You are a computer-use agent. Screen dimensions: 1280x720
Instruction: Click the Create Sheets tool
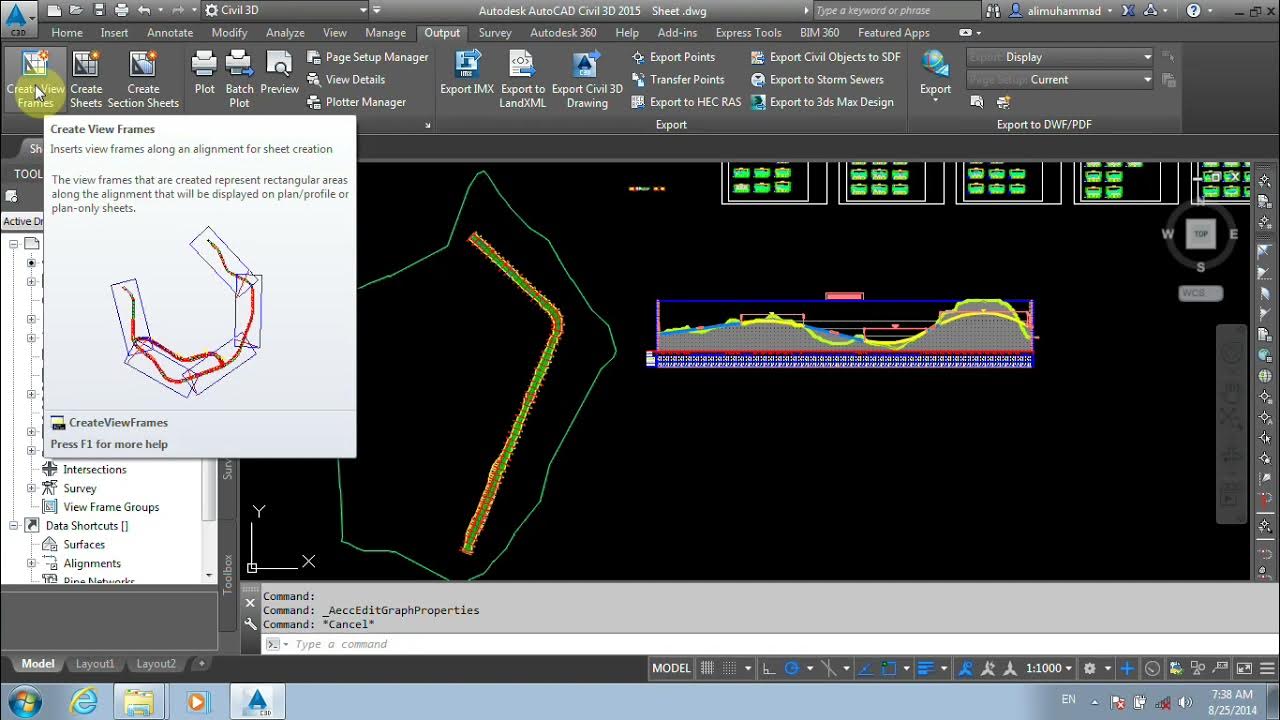click(x=86, y=79)
